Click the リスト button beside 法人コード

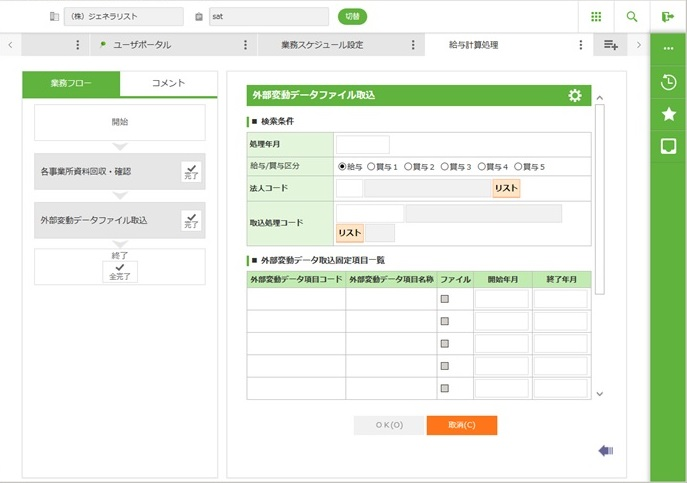pyautogui.click(x=506, y=188)
